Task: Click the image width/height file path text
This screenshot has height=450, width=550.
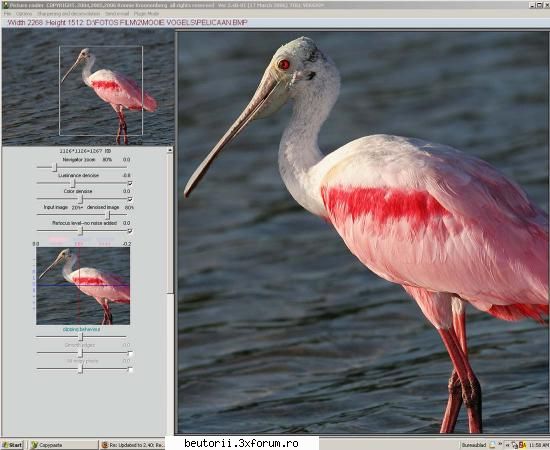Action: [x=127, y=23]
